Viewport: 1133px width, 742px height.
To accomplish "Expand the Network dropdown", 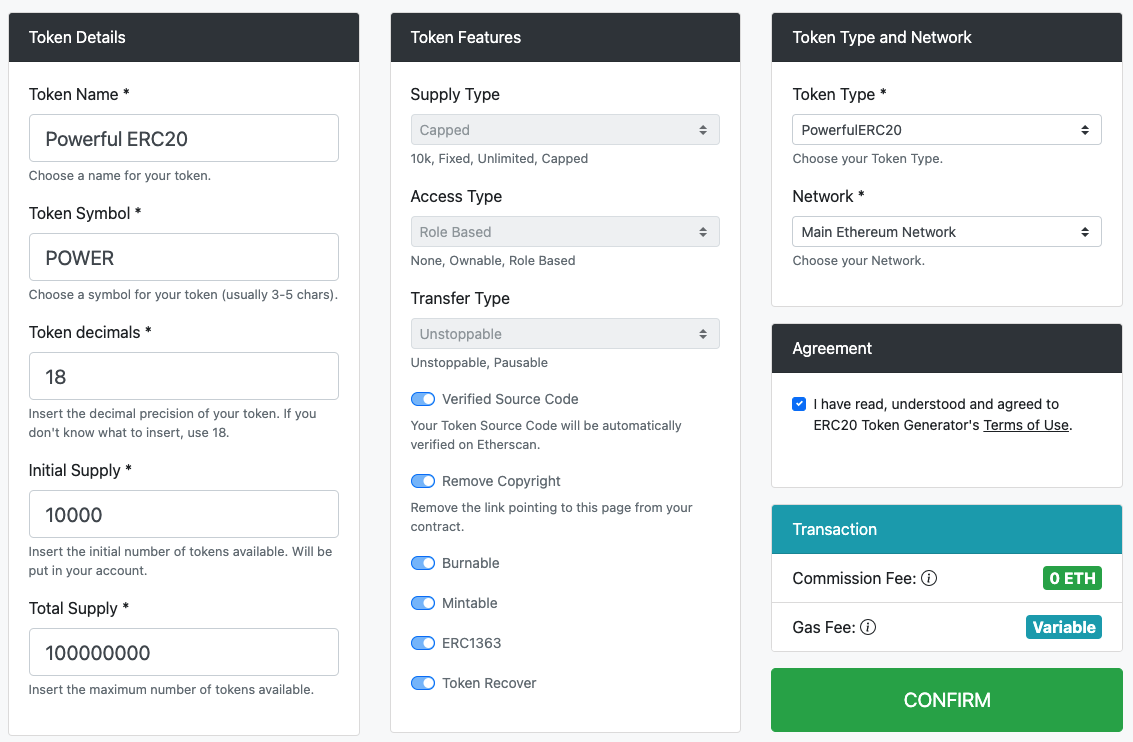I will (946, 232).
